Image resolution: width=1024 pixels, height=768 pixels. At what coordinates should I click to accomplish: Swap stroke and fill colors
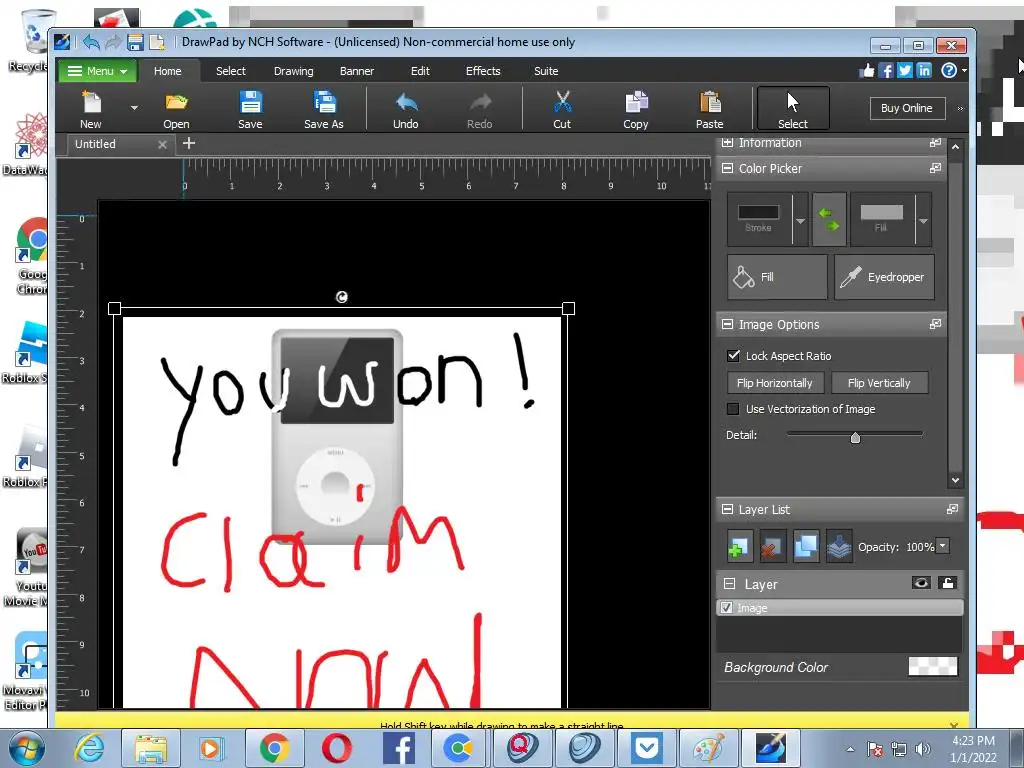point(829,219)
